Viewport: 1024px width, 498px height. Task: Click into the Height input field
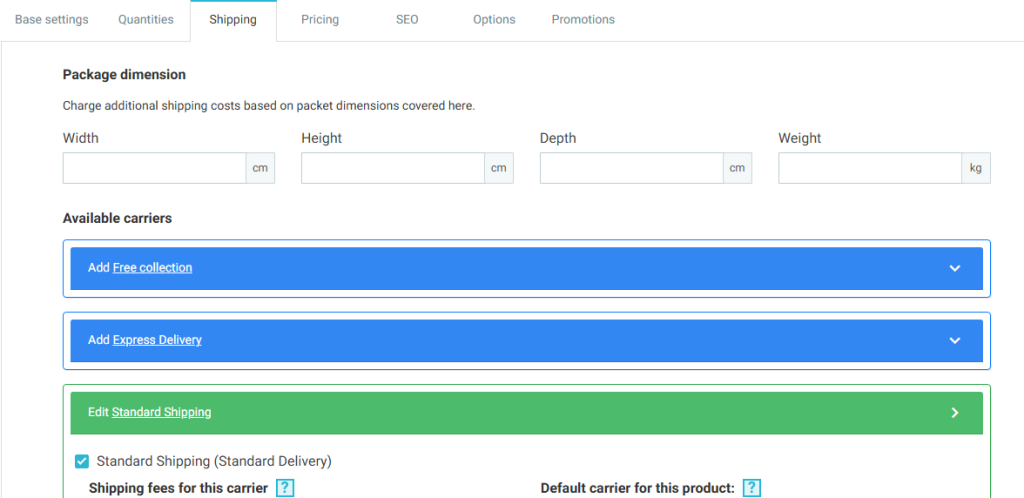coord(393,168)
